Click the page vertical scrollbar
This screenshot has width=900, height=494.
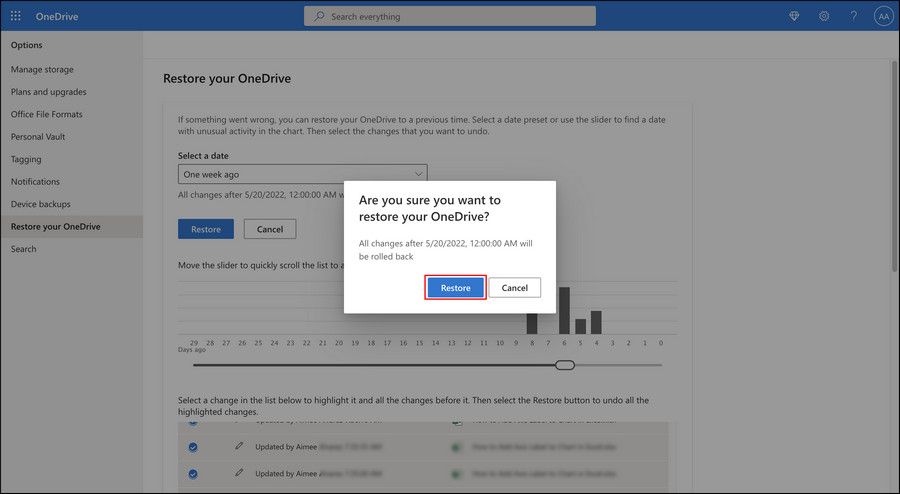tap(895, 165)
